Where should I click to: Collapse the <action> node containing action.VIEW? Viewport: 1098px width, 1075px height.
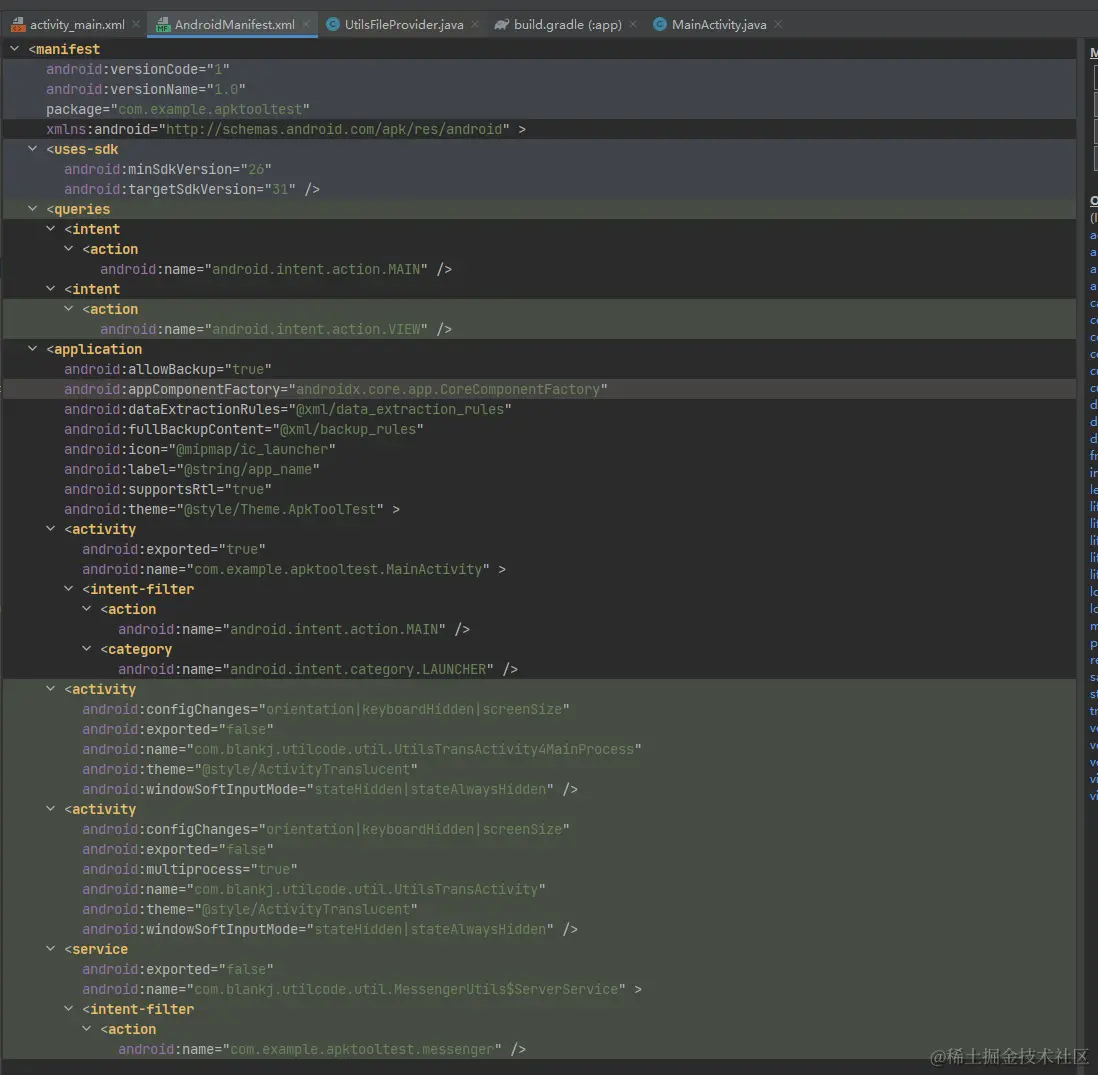[69, 309]
